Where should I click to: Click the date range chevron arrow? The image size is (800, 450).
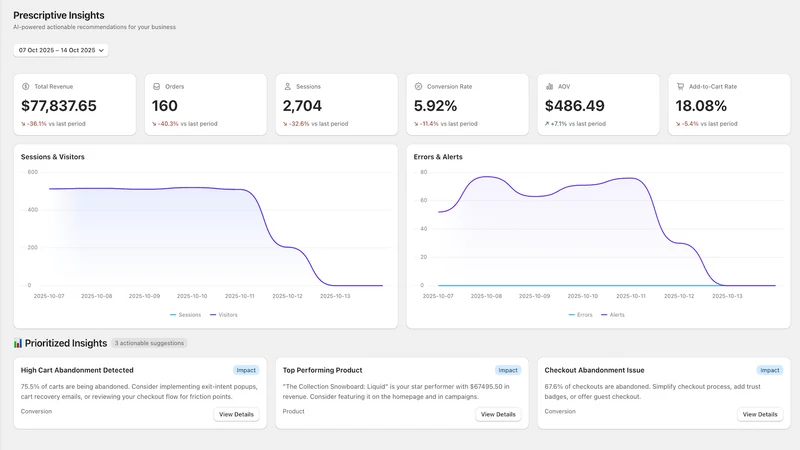[101, 51]
